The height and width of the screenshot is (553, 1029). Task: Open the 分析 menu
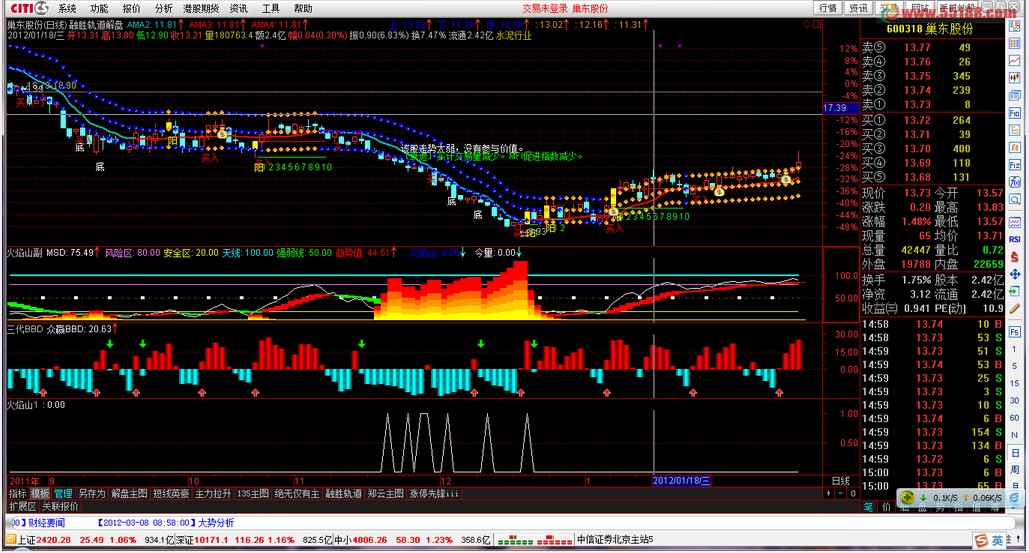point(163,8)
